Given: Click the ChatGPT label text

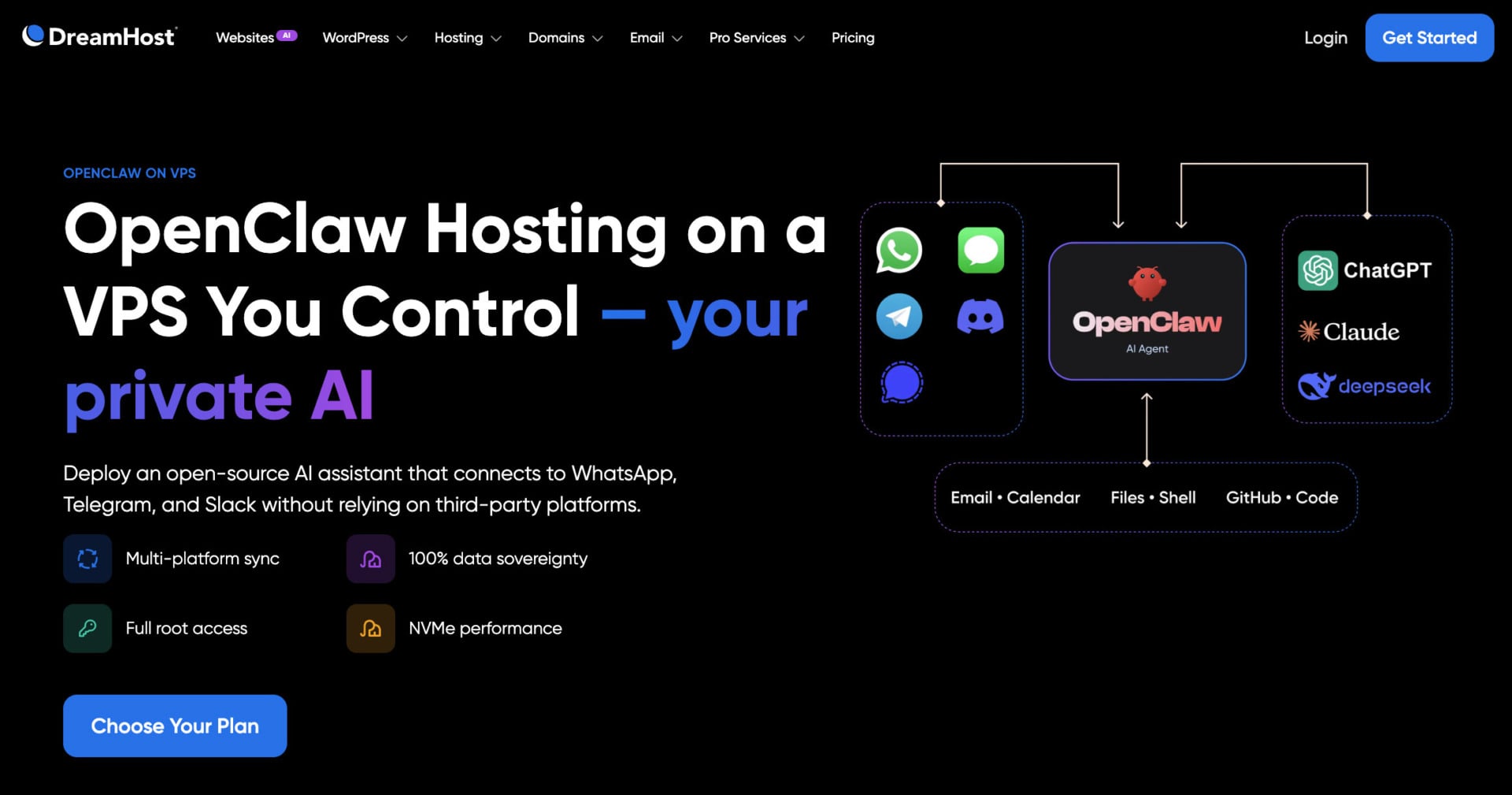Looking at the screenshot, I should [x=1387, y=270].
